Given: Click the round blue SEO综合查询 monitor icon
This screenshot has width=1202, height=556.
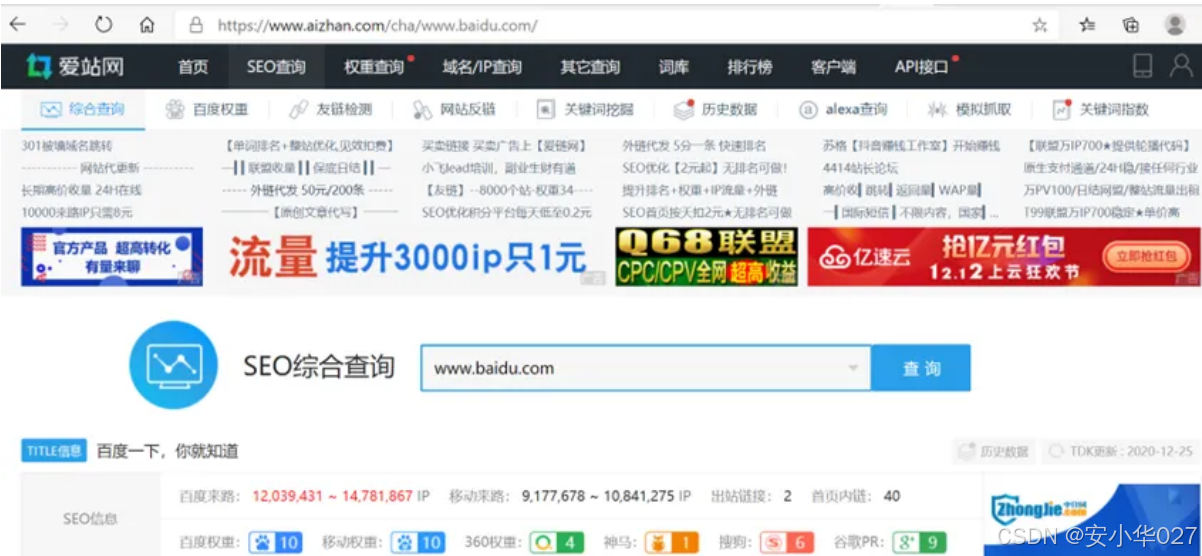Looking at the screenshot, I should [175, 366].
